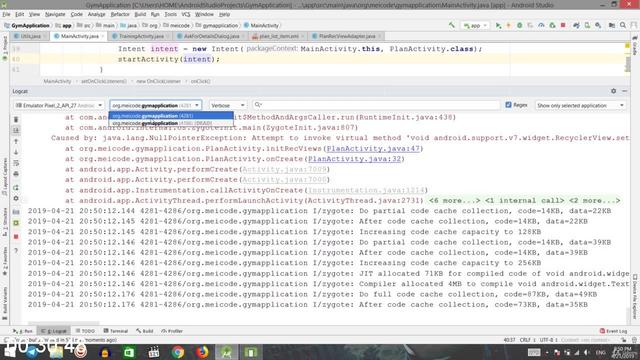The width and height of the screenshot is (640, 360).
Task: Sync project with Gradle files icon
Action: pyautogui.click(x=576, y=25)
